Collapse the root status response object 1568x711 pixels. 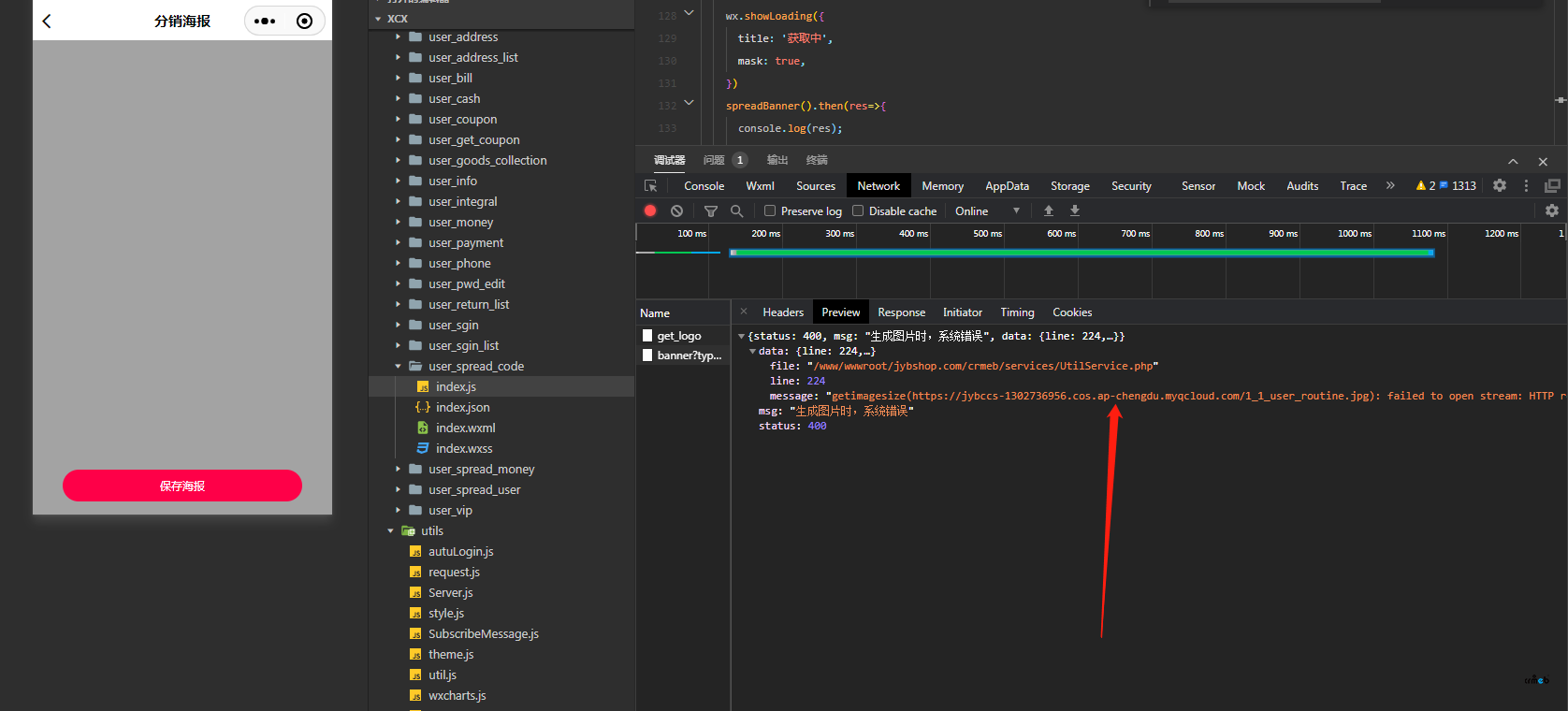pos(741,336)
